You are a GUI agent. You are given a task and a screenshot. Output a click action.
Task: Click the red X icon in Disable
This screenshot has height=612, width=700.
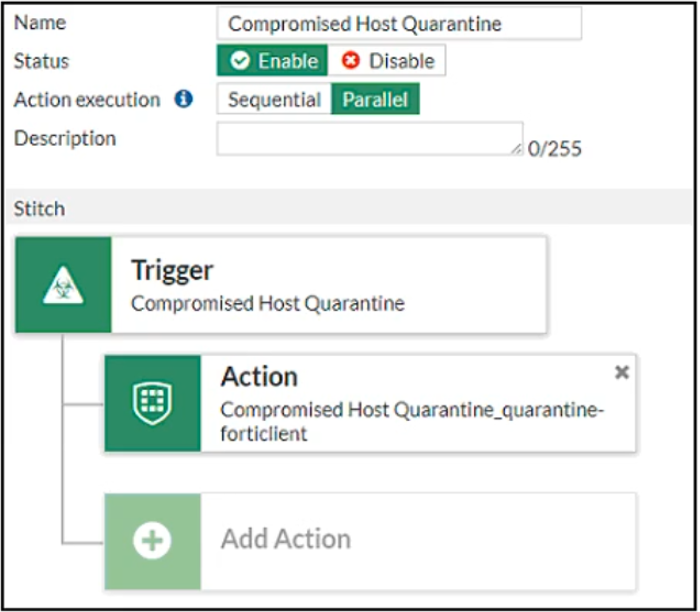tap(350, 61)
